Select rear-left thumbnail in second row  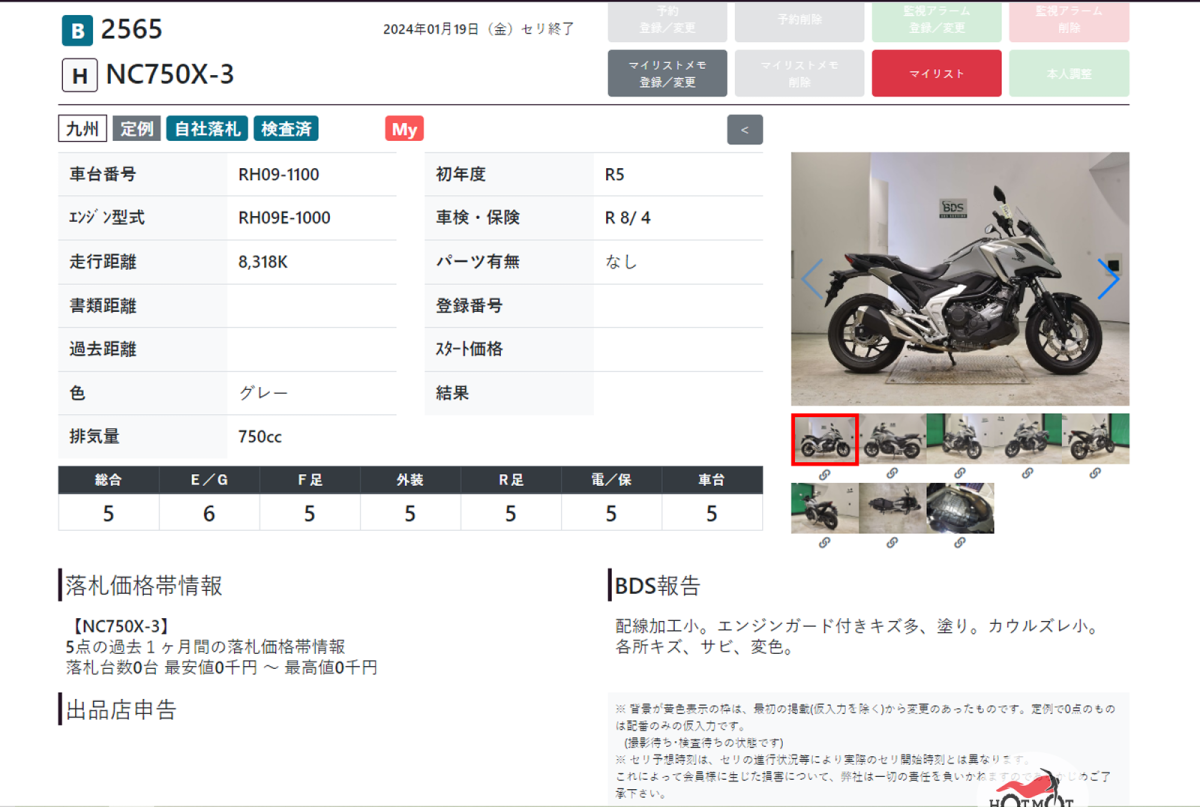pos(824,508)
